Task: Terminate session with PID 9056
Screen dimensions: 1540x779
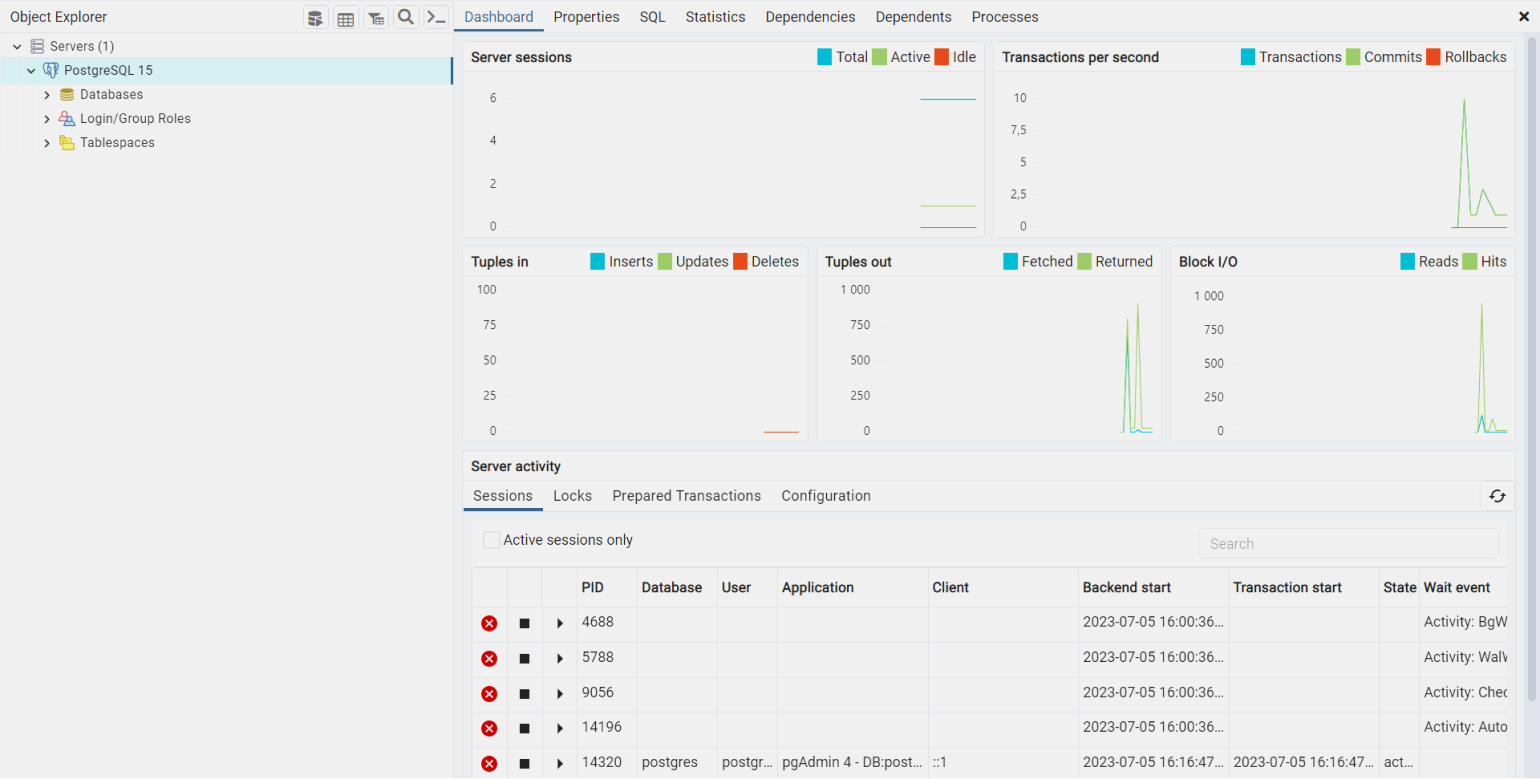Action: [489, 694]
